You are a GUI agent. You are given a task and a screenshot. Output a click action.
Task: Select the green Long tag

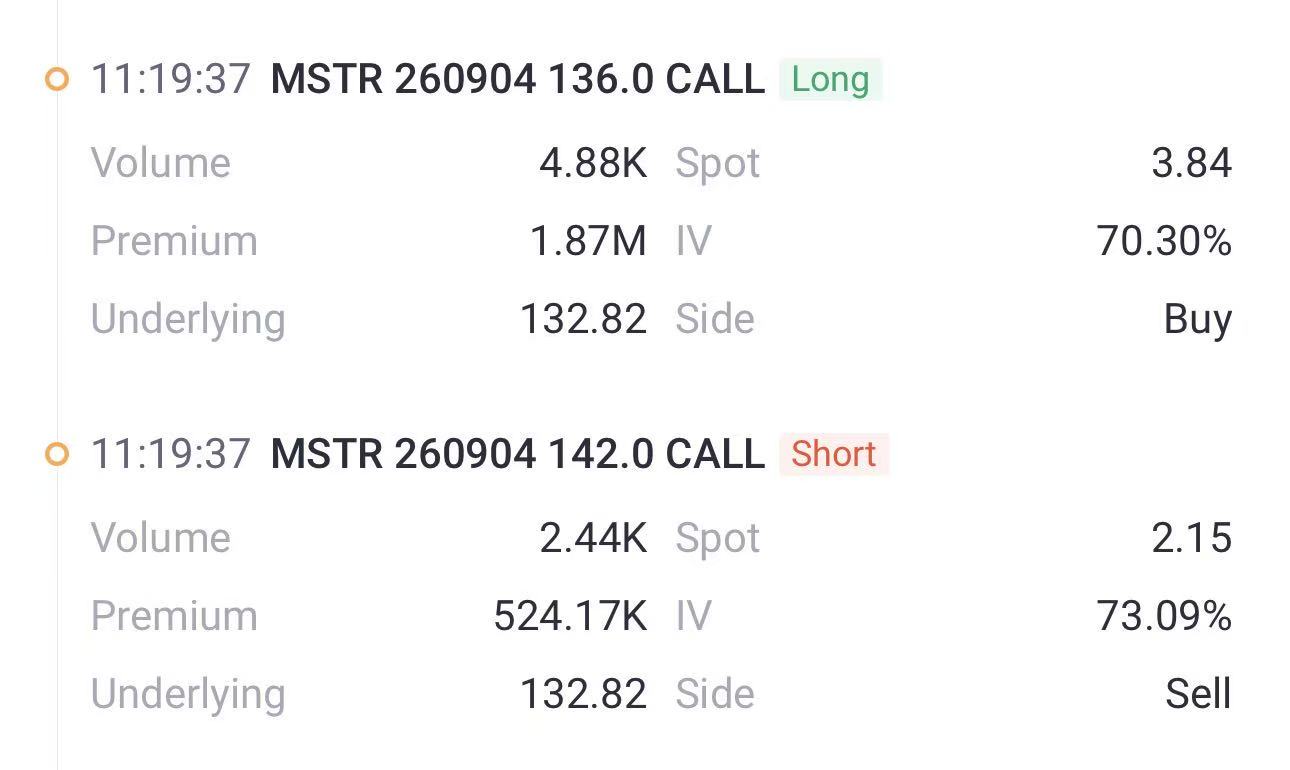click(830, 79)
